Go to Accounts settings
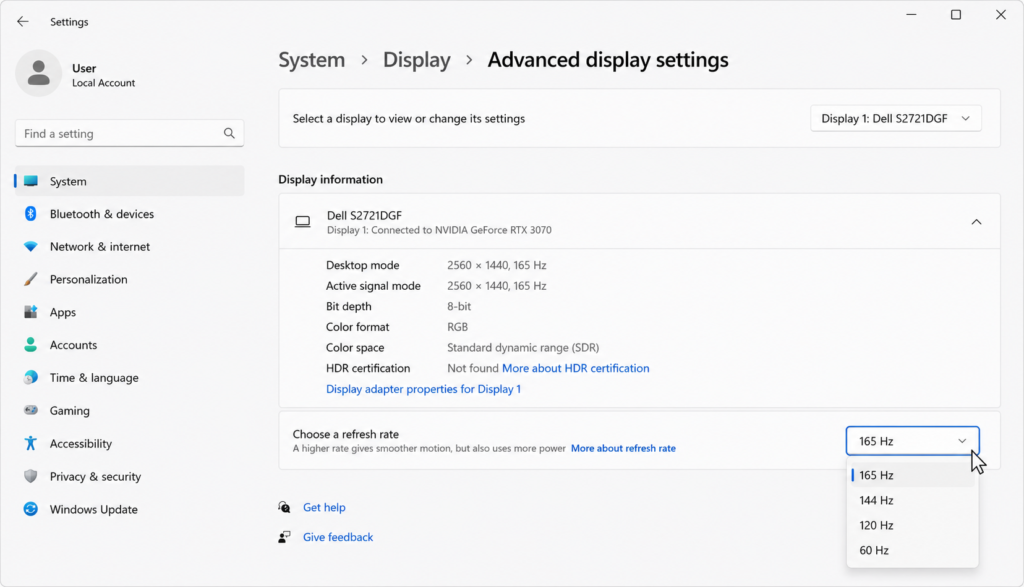Screen dimensions: 1024x587 [129, 345]
